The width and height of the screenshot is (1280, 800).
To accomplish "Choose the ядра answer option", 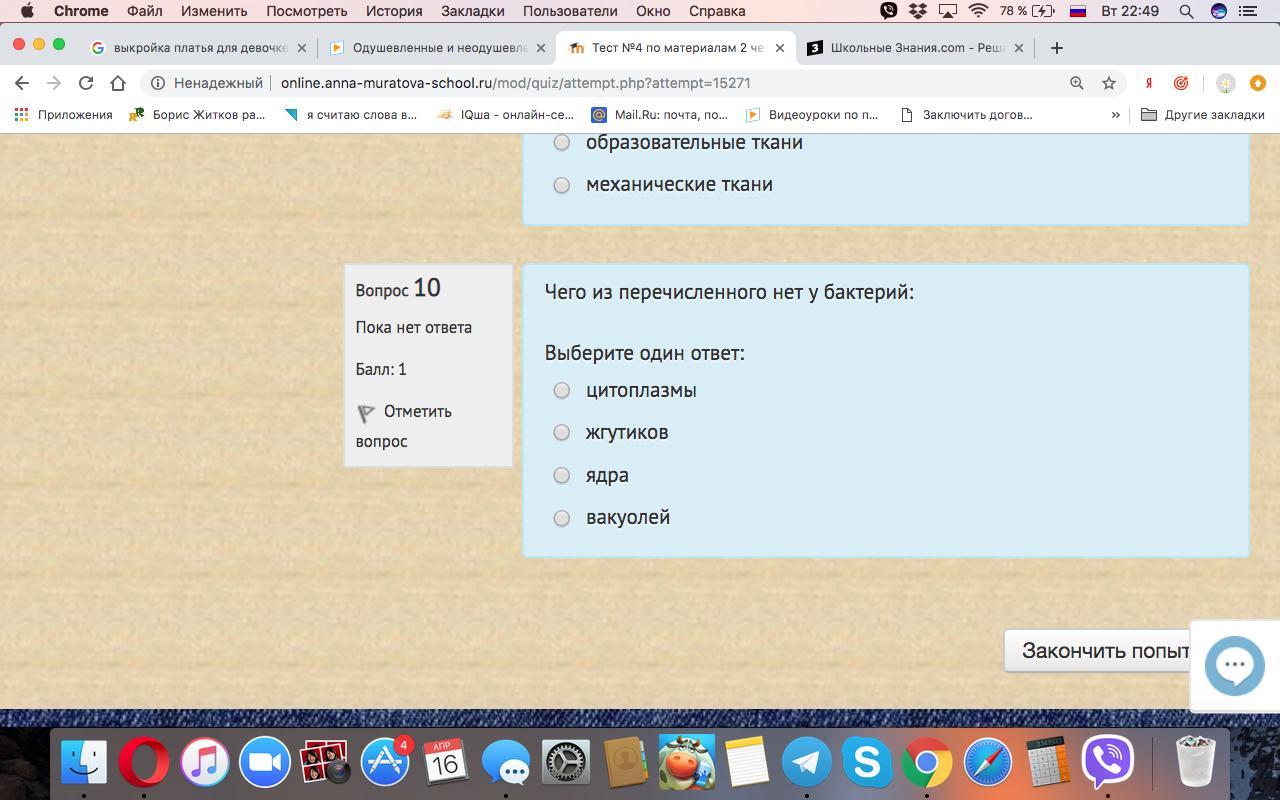I will [x=562, y=475].
